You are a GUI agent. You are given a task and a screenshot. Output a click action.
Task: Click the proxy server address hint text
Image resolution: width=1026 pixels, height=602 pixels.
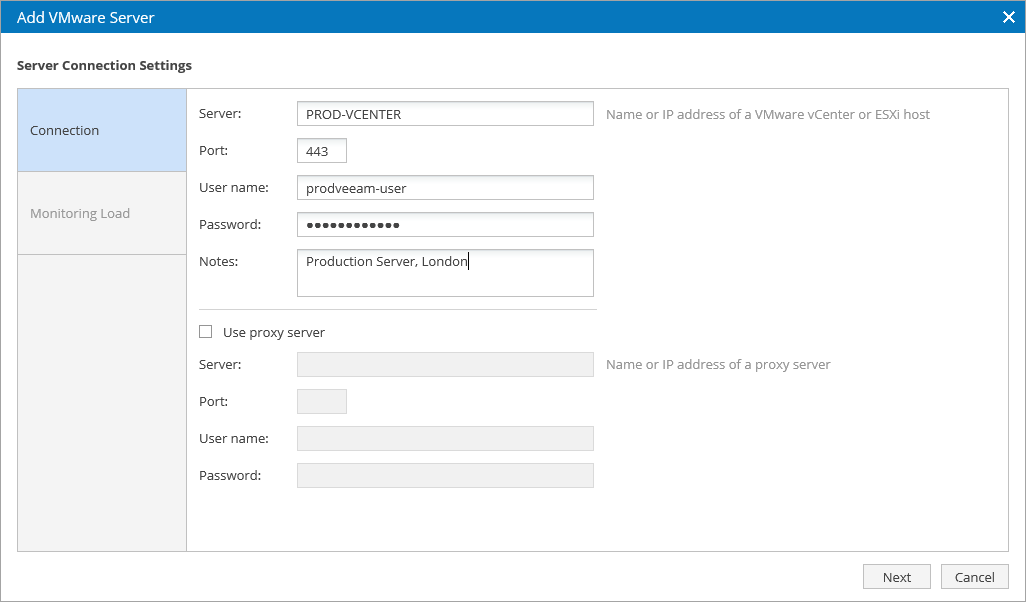pos(718,365)
